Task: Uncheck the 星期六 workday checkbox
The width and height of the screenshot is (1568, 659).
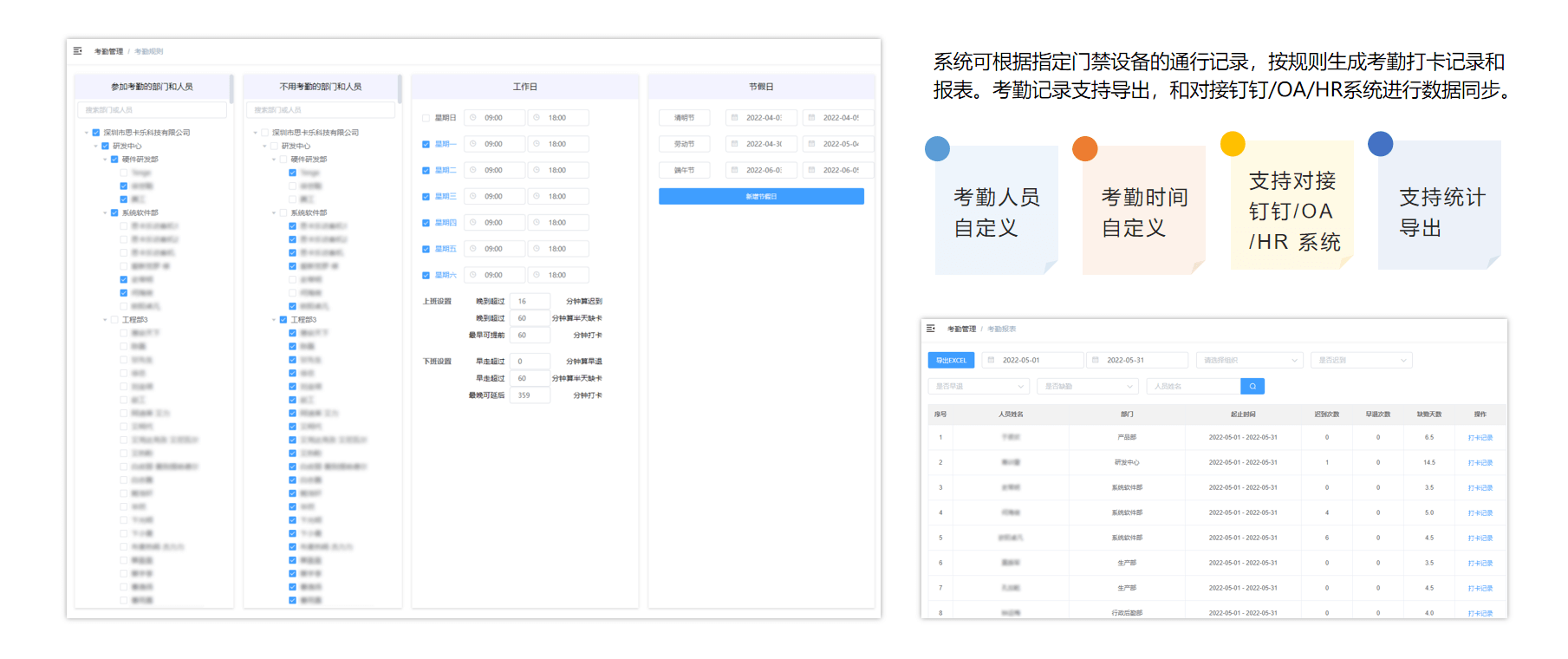Action: [x=426, y=275]
